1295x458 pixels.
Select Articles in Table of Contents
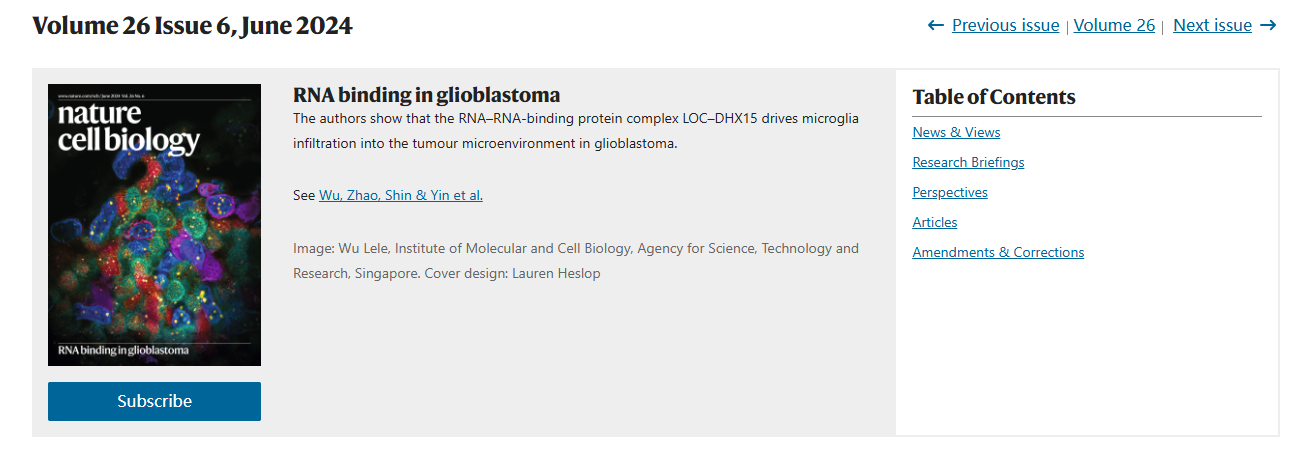click(x=935, y=222)
